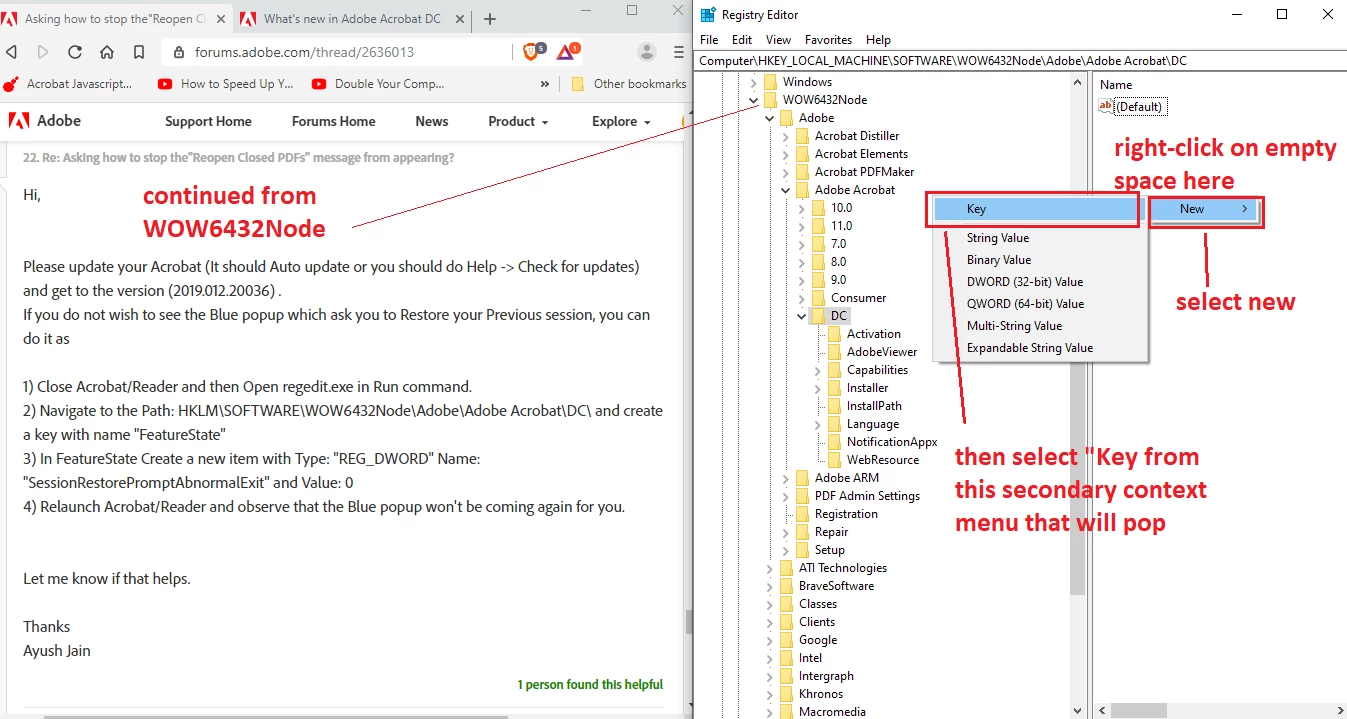Screen dimensions: 1347x719
Task: Collapse the Adobe tree node
Action: pyautogui.click(x=769, y=118)
